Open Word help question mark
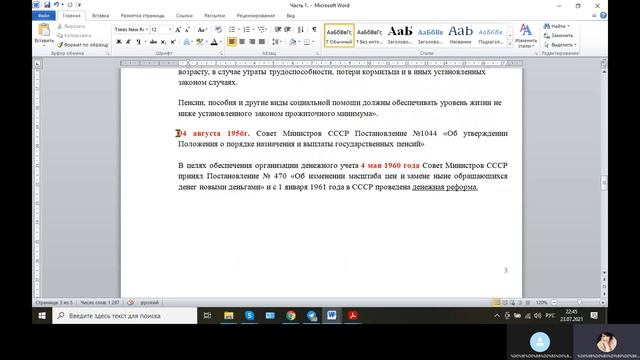 click(603, 16)
